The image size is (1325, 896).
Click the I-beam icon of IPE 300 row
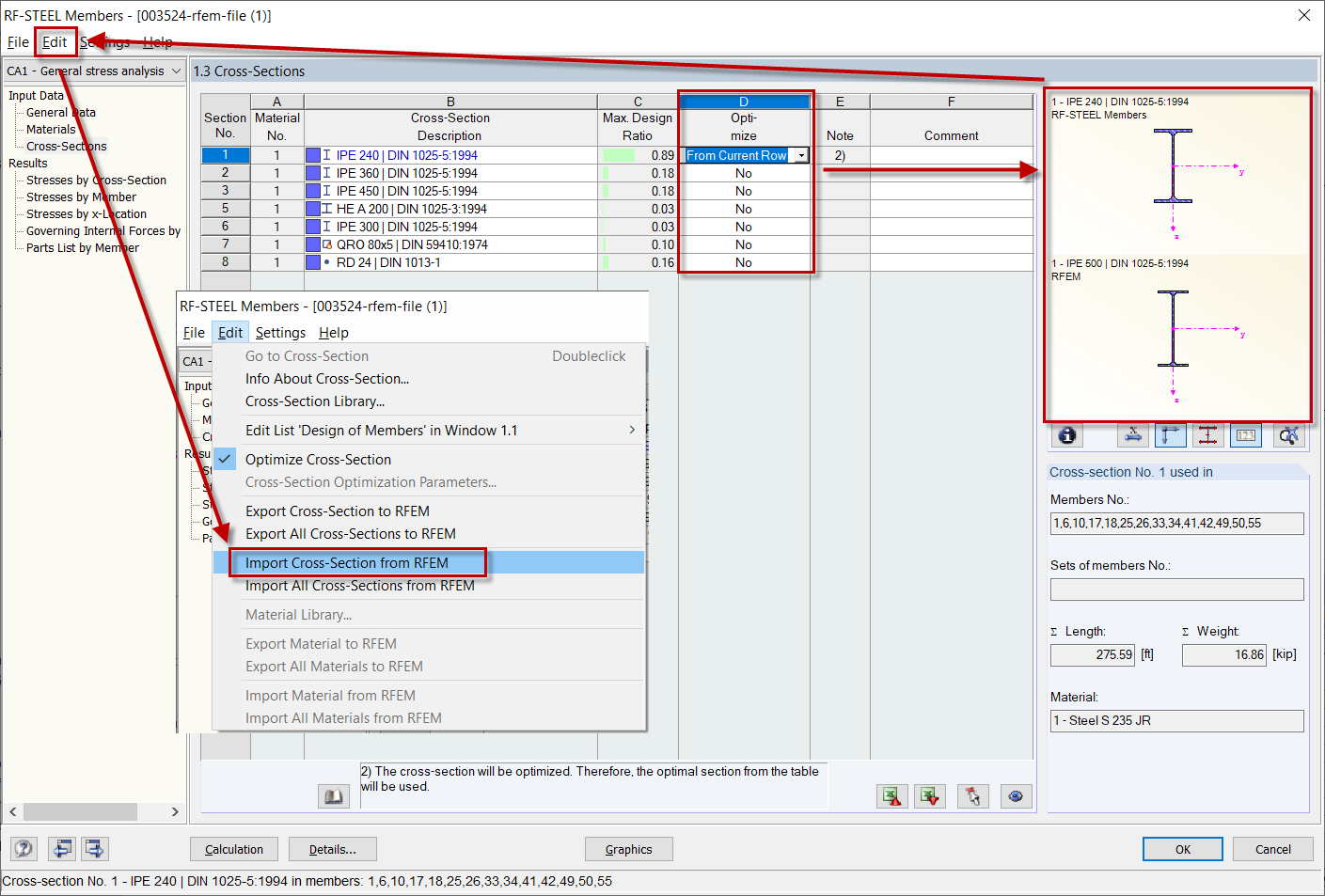click(x=327, y=227)
